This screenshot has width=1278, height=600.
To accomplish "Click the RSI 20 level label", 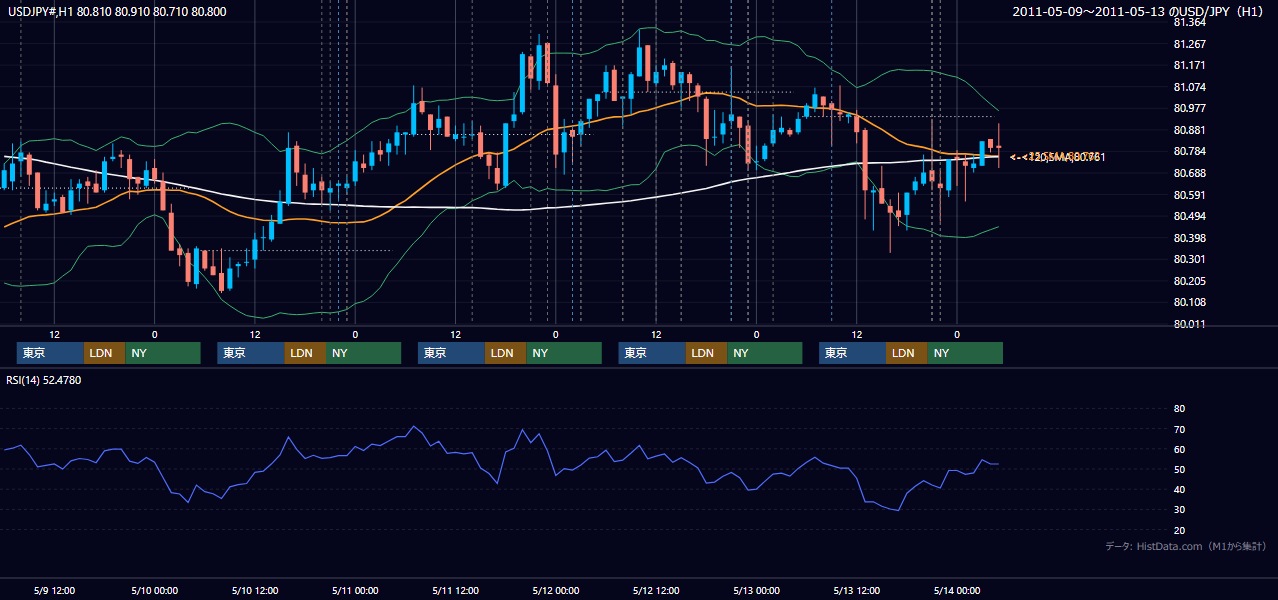I will 1179,530.
